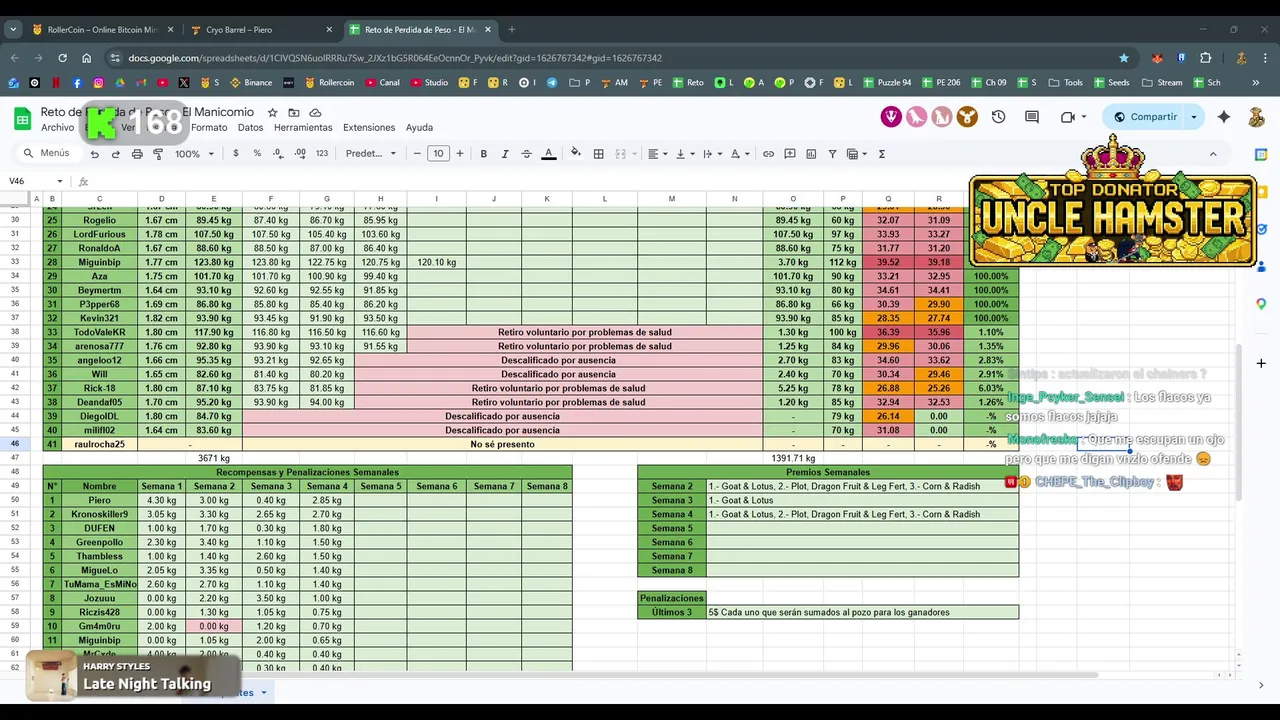Open the functions (sigma) menu

(x=881, y=154)
